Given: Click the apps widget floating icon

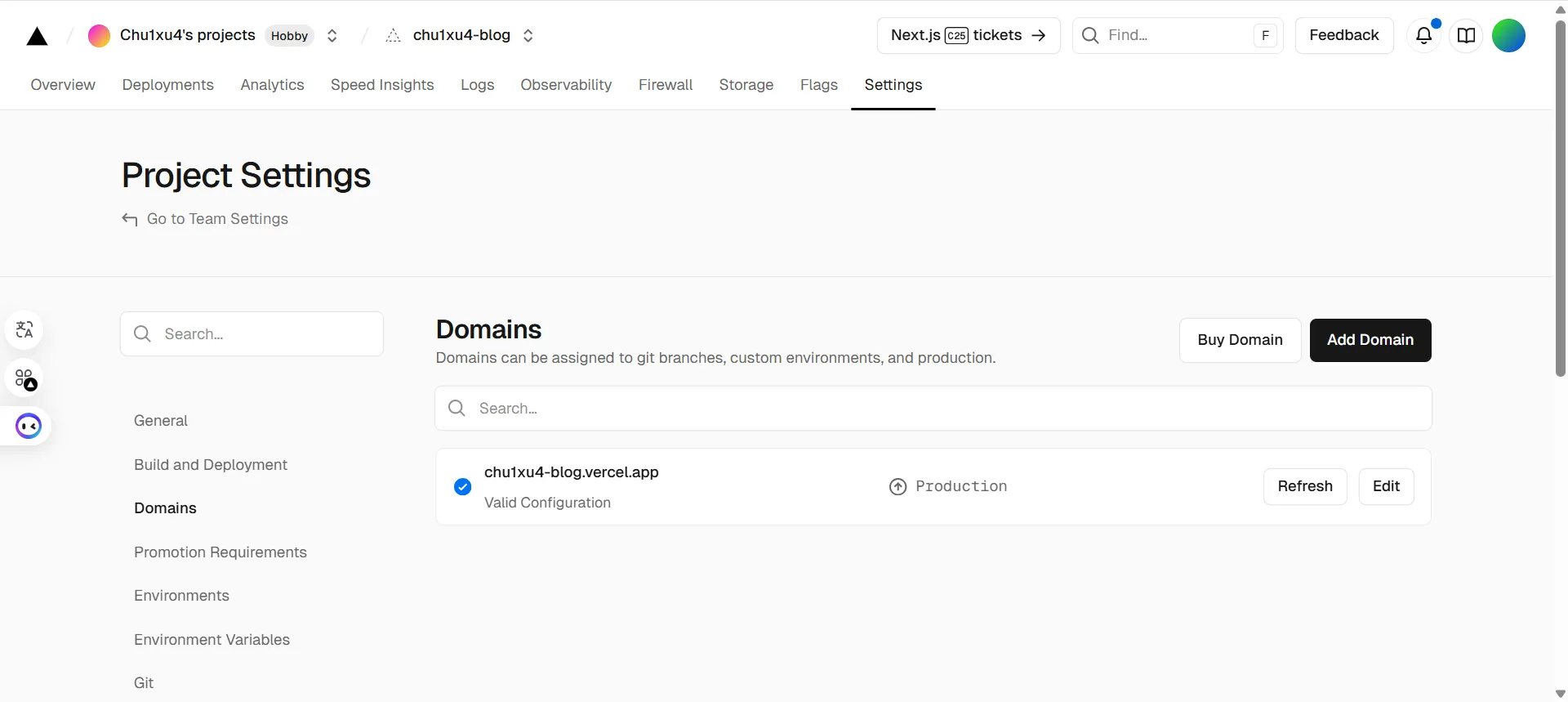Looking at the screenshot, I should [x=25, y=378].
